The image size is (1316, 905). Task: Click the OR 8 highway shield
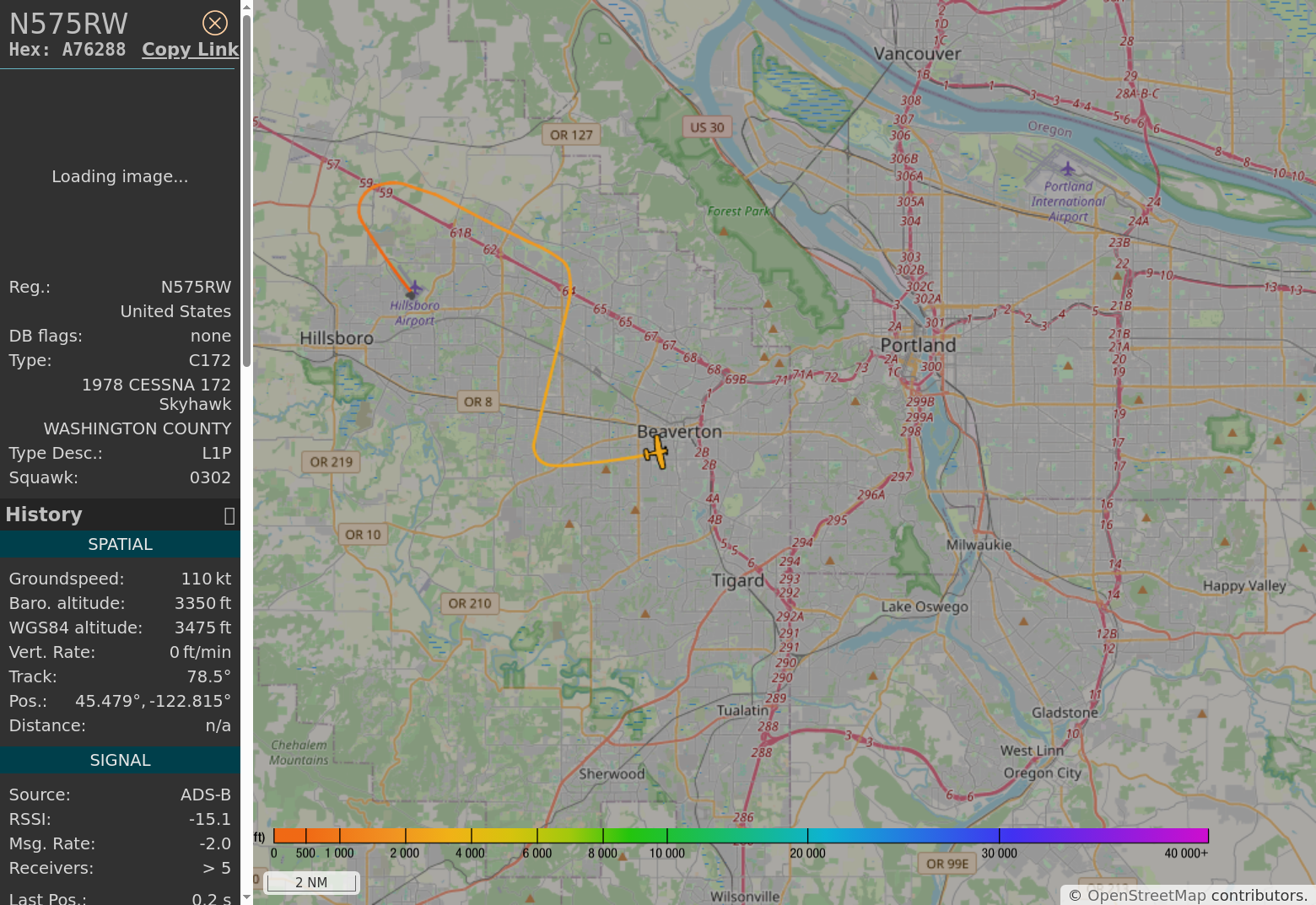(477, 402)
